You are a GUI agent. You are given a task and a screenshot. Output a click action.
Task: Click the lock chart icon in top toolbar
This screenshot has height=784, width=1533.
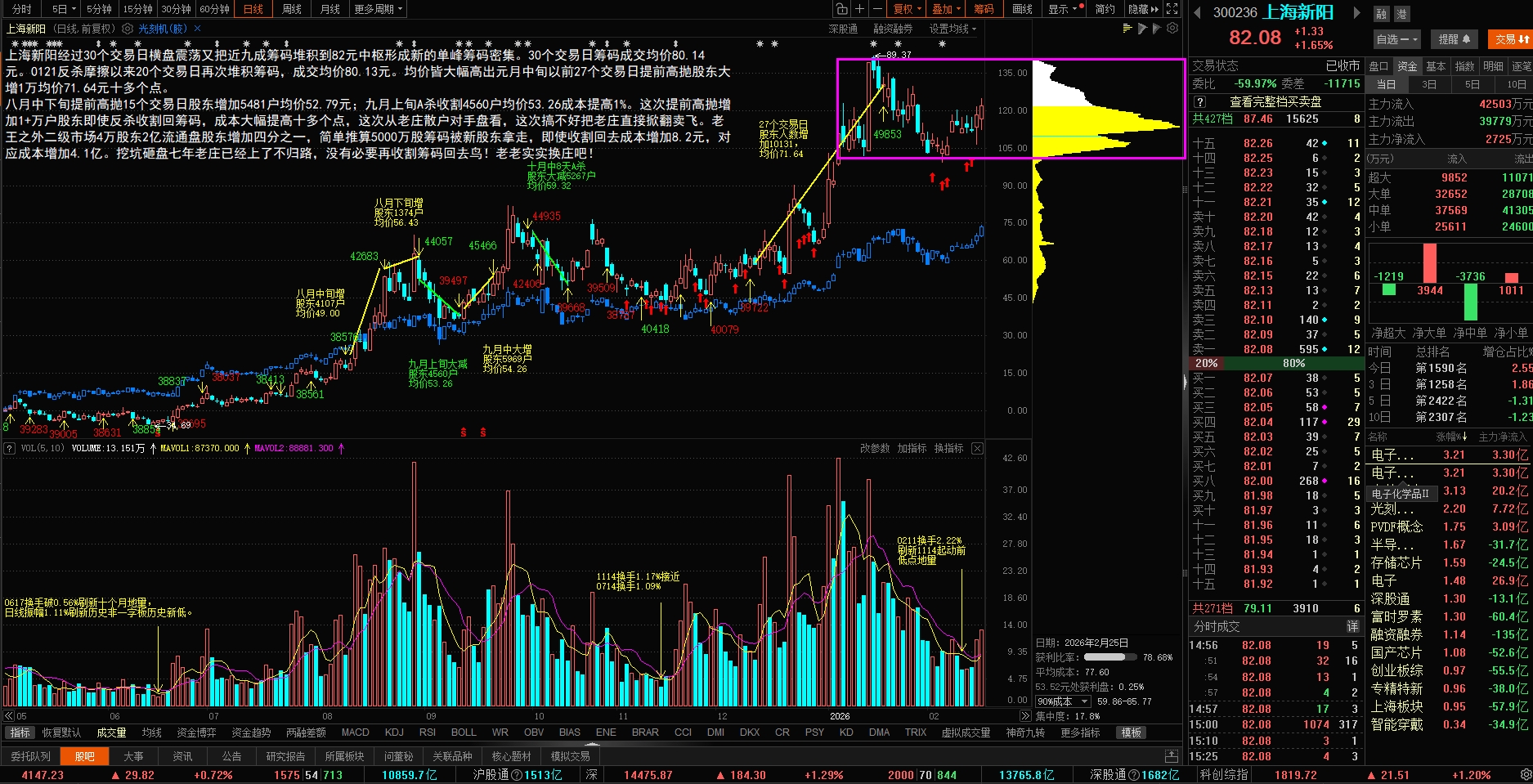click(841, 9)
